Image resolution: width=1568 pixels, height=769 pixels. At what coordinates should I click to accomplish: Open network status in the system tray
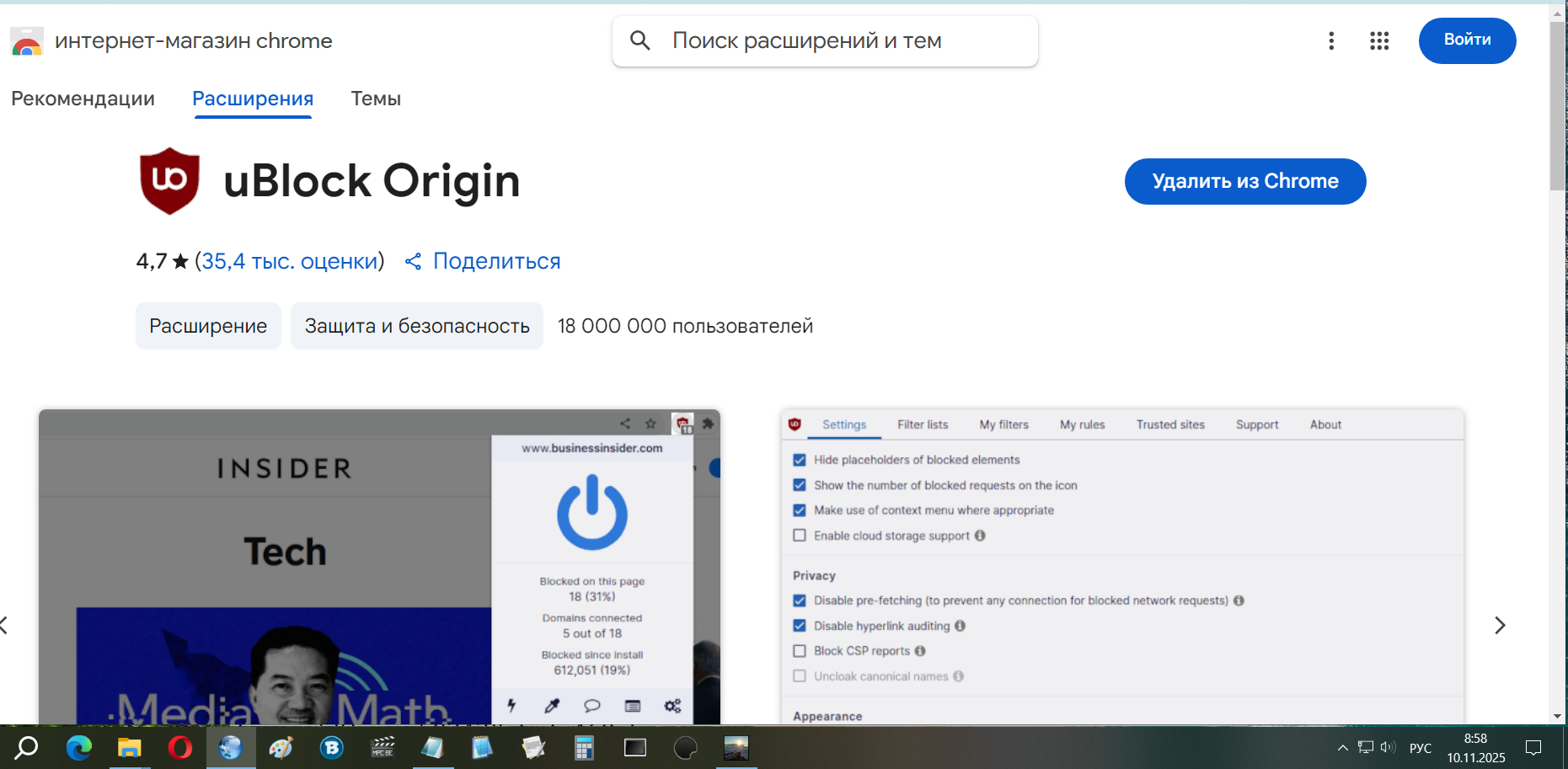coord(1366,747)
